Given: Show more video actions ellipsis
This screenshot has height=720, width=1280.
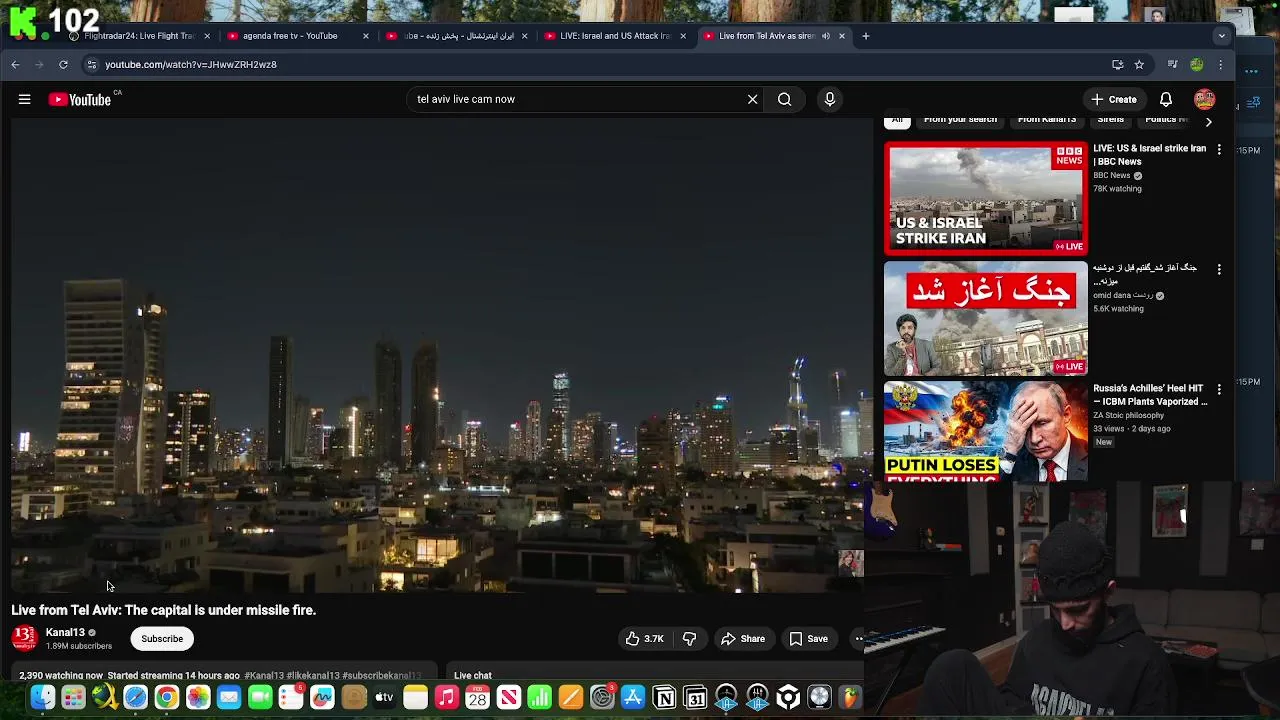Looking at the screenshot, I should point(857,638).
